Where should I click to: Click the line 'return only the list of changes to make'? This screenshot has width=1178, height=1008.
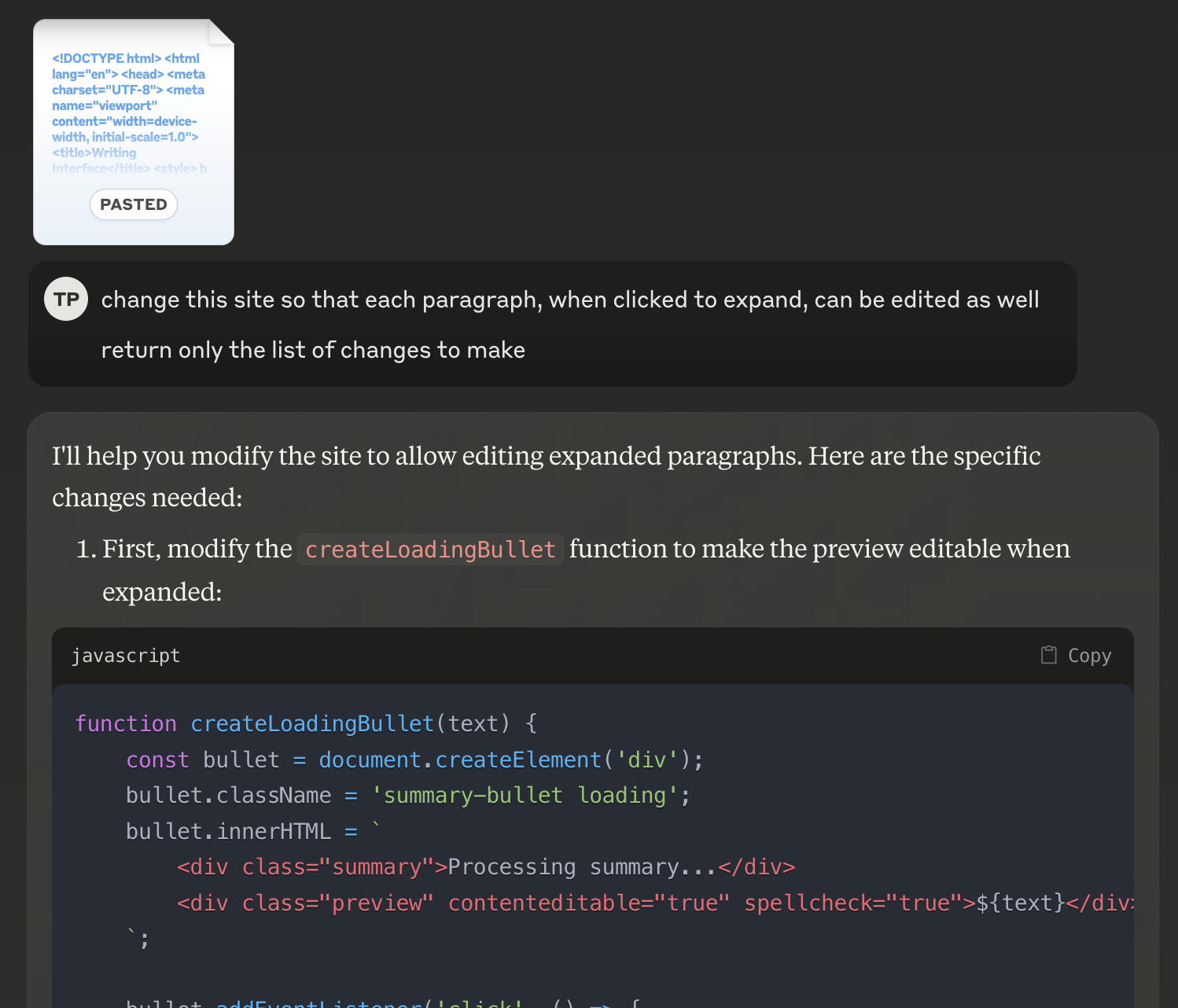(313, 350)
